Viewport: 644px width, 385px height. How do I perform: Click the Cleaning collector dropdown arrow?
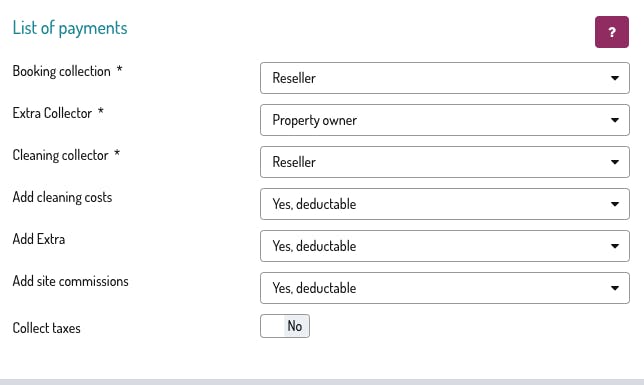click(614, 162)
